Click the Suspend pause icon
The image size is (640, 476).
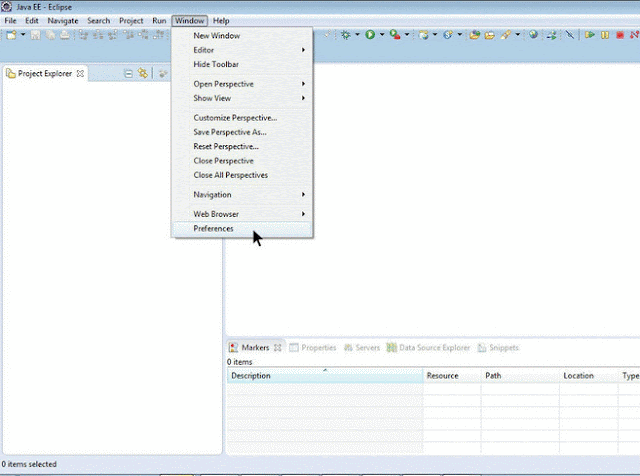tap(605, 35)
